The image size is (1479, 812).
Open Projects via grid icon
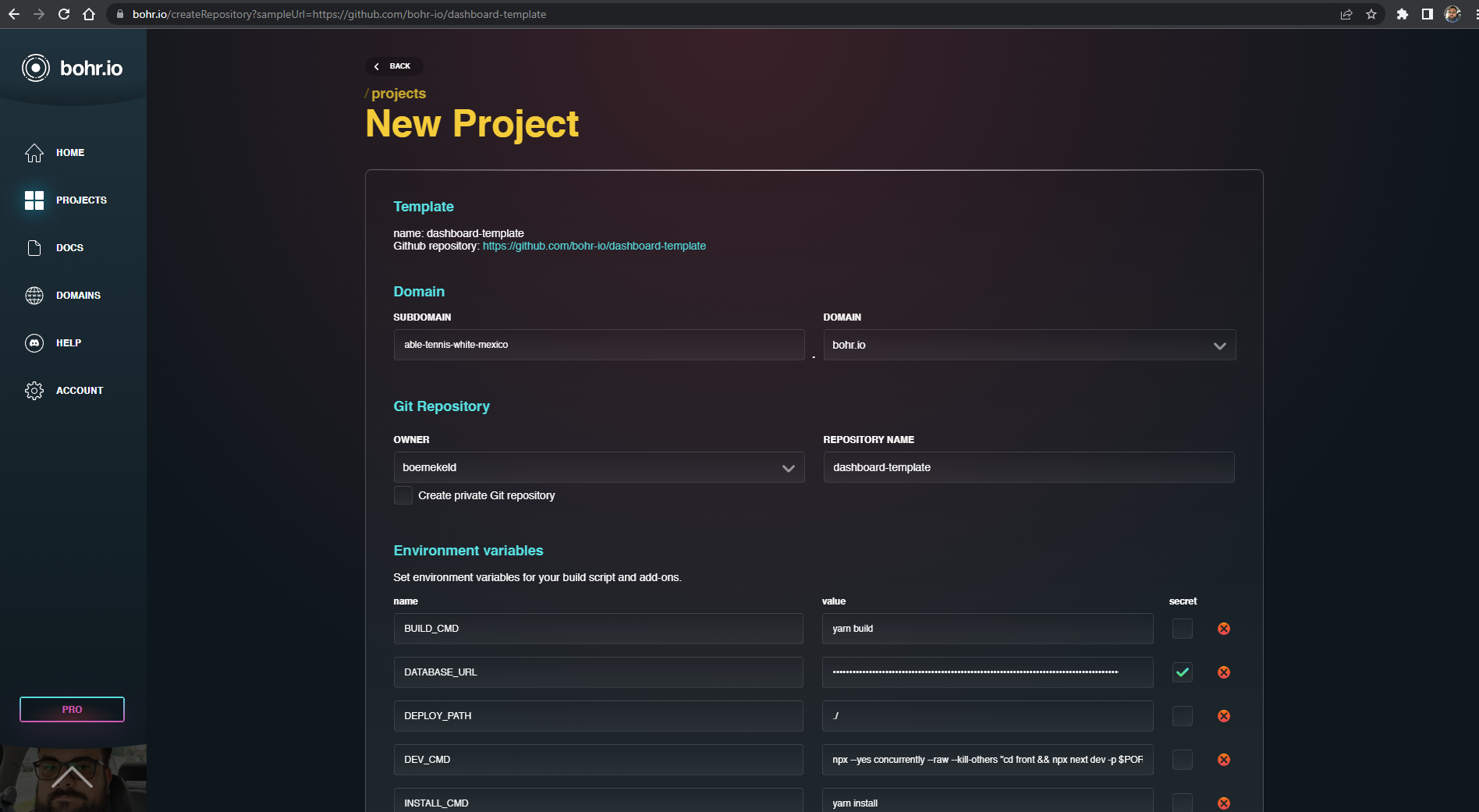(34, 200)
